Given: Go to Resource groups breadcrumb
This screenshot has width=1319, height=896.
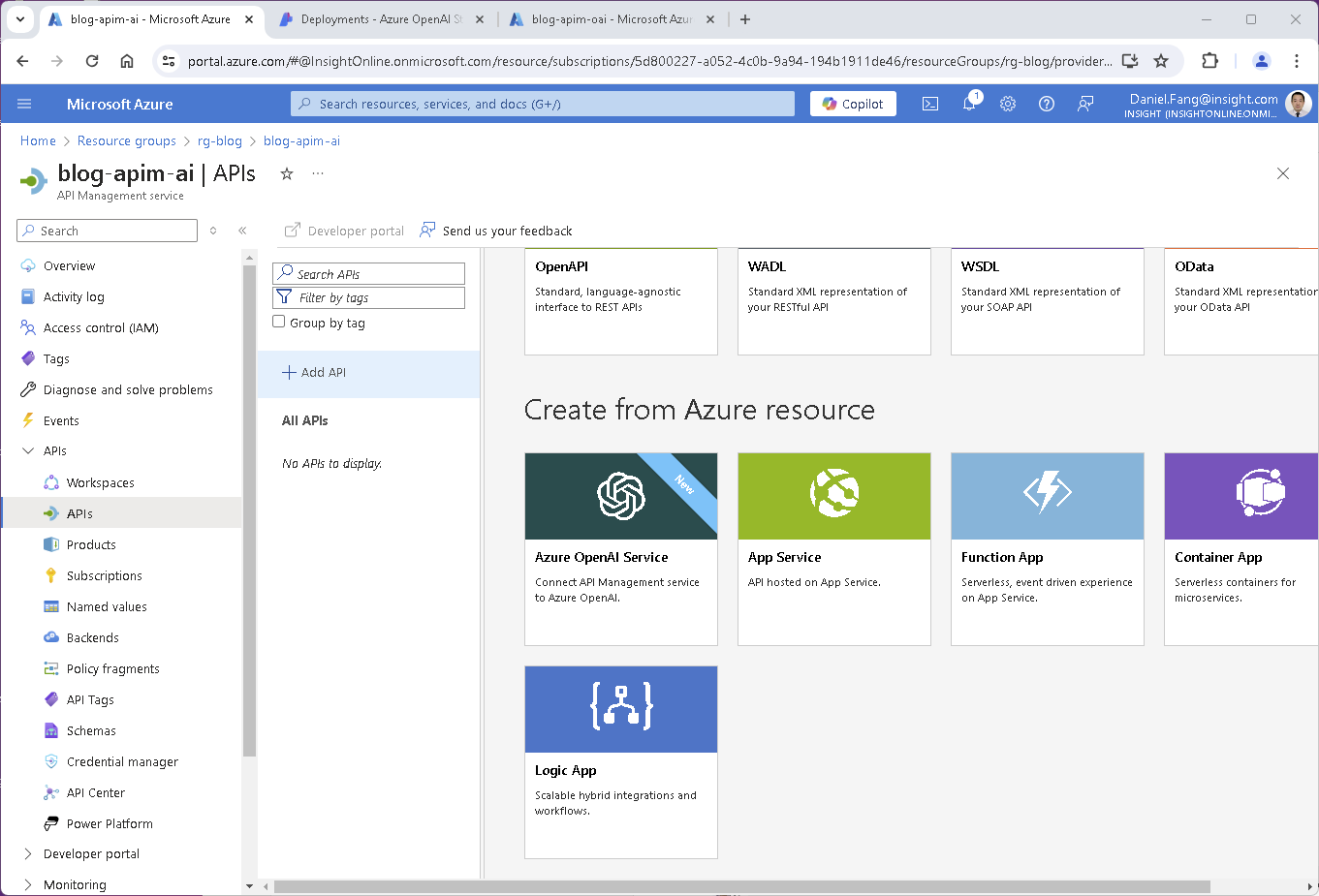Looking at the screenshot, I should (x=127, y=140).
